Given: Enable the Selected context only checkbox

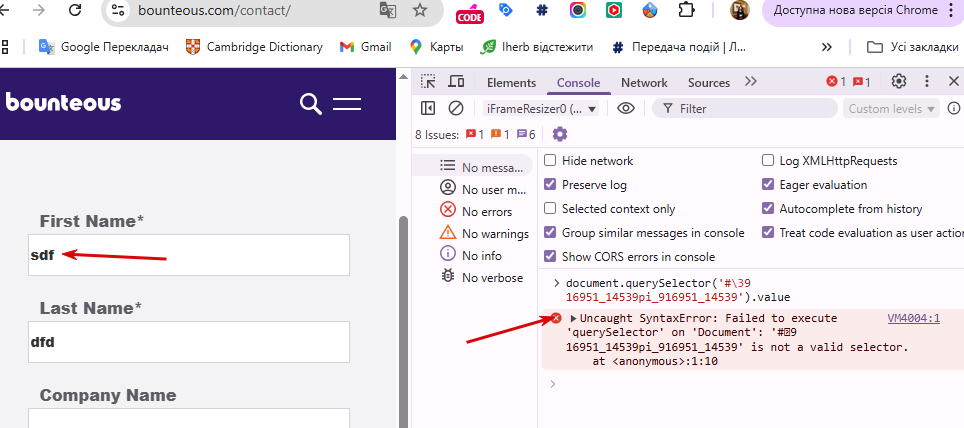Looking at the screenshot, I should coord(550,208).
